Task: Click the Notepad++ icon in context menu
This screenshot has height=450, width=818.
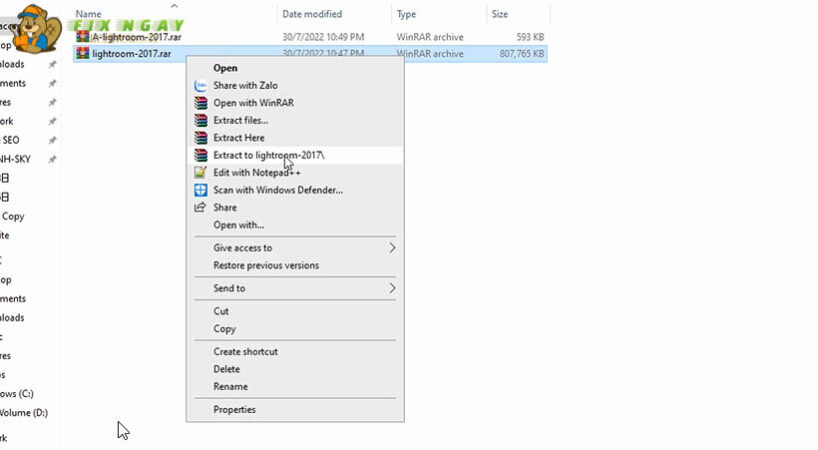Action: (x=200, y=173)
